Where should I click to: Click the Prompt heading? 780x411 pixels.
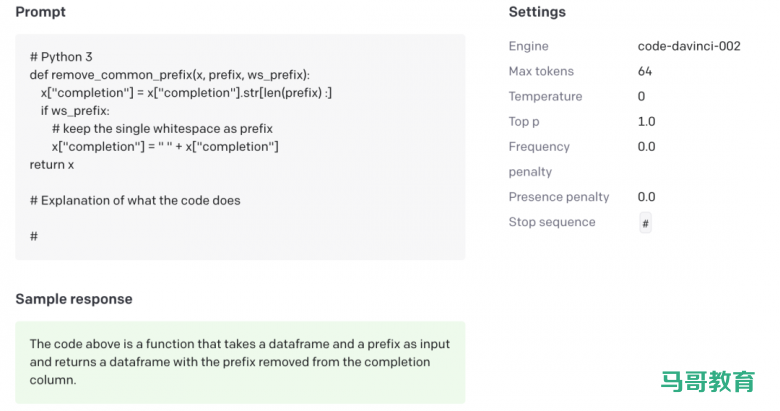pos(41,12)
